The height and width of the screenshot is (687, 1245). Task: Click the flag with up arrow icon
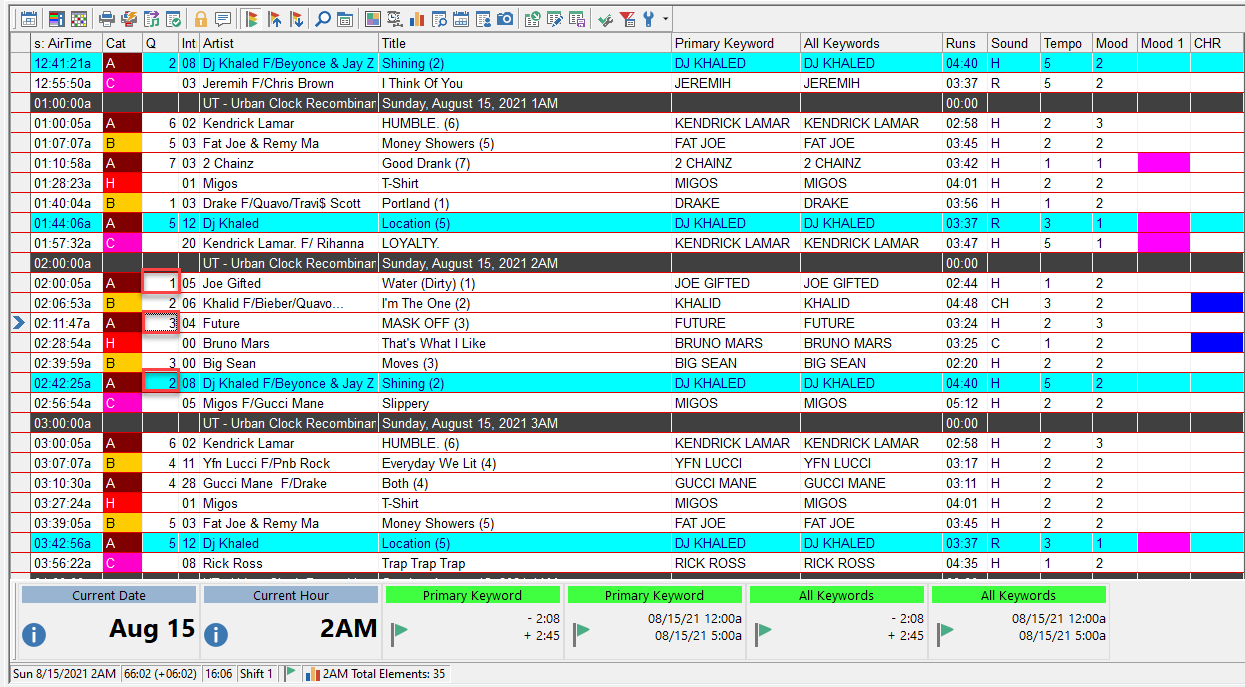(x=275, y=19)
